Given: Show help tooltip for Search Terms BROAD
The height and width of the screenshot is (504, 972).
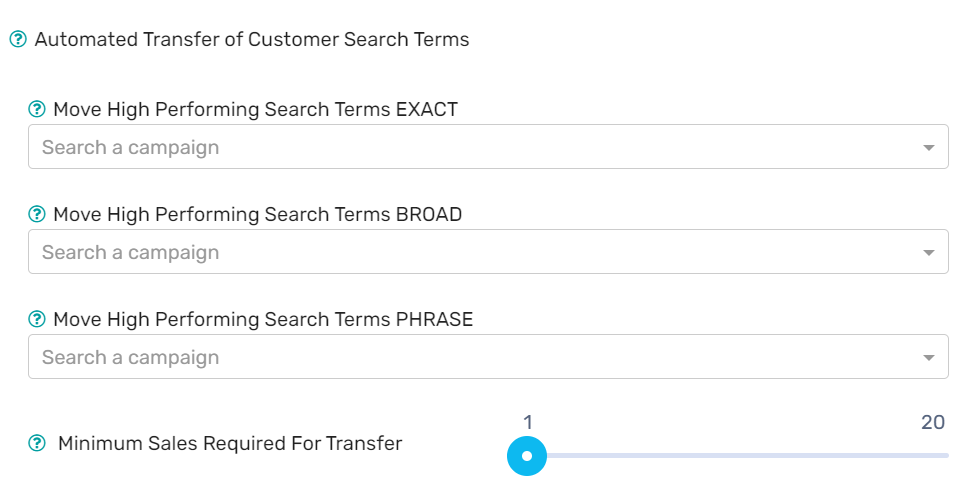Looking at the screenshot, I should coord(37,214).
